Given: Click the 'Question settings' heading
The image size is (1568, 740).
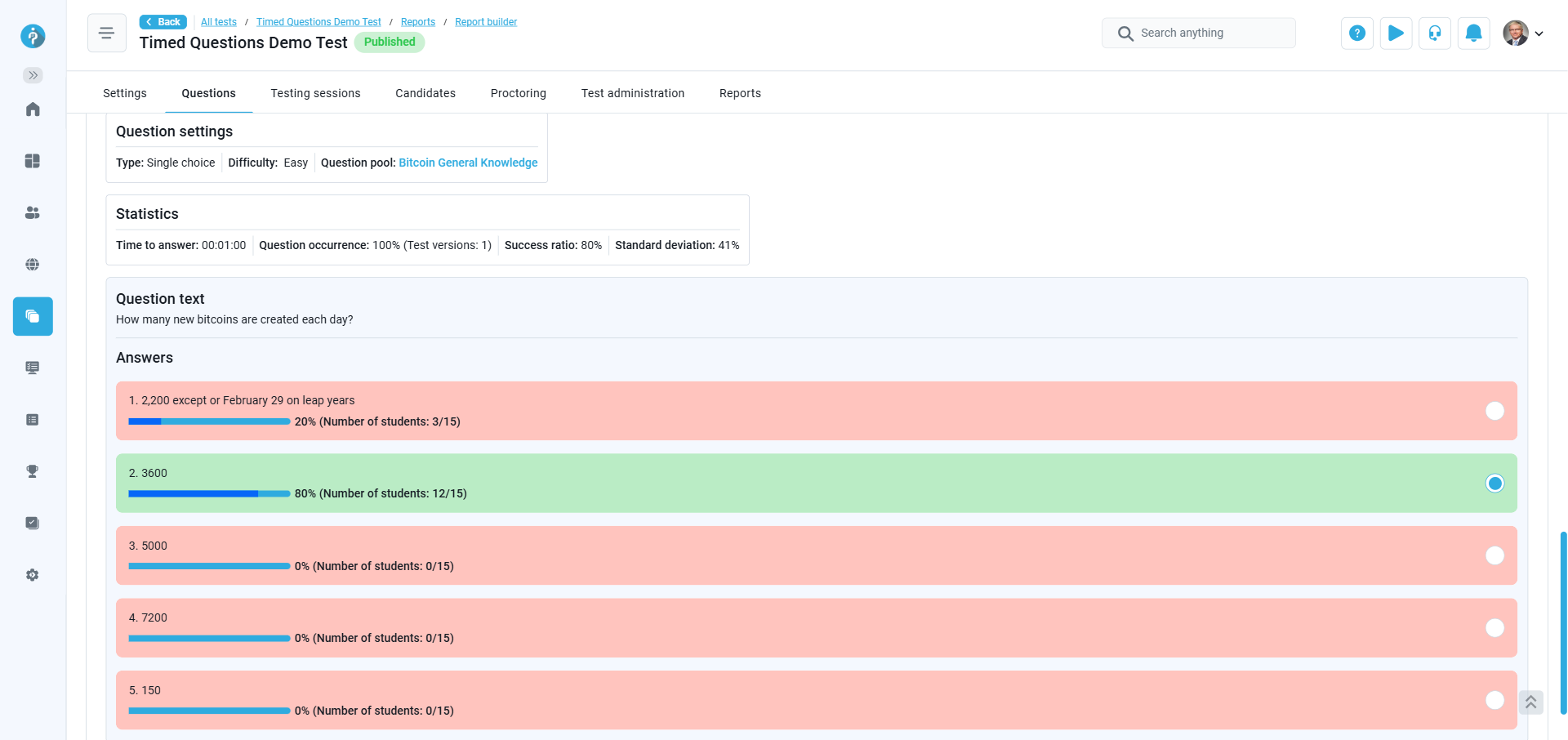Looking at the screenshot, I should (174, 132).
